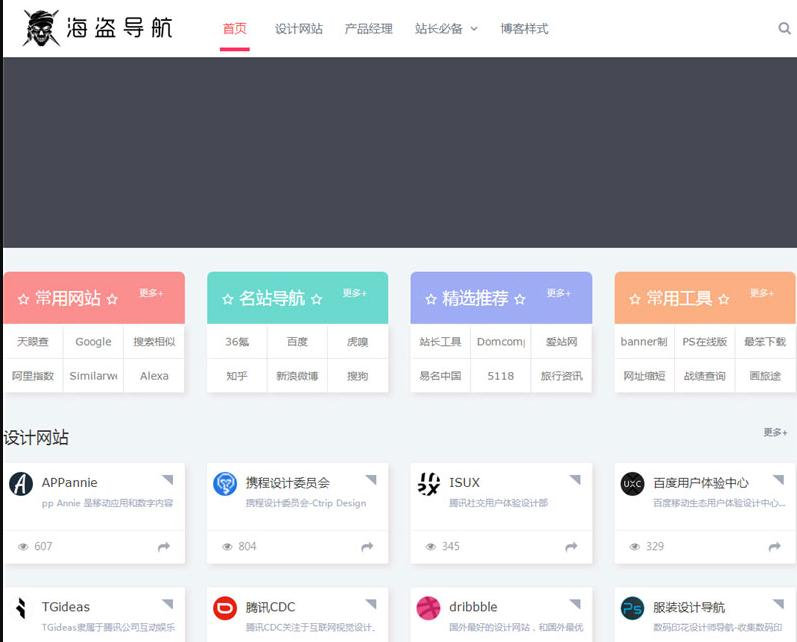This screenshot has height=642, width=797.
Task: Share the 百度用户体验中心 card via arrow
Action: [775, 546]
